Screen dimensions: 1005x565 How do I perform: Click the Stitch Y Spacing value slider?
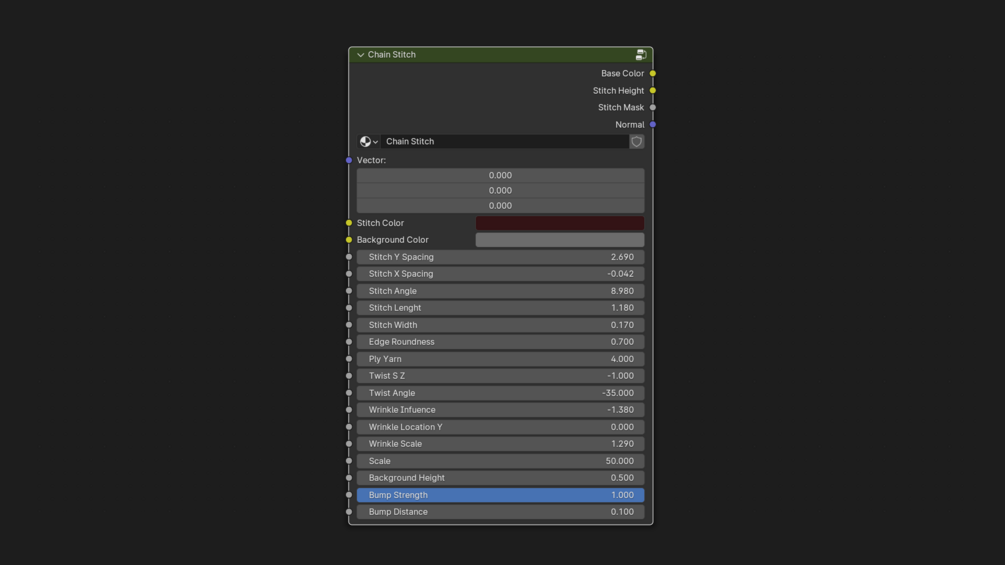click(x=500, y=257)
